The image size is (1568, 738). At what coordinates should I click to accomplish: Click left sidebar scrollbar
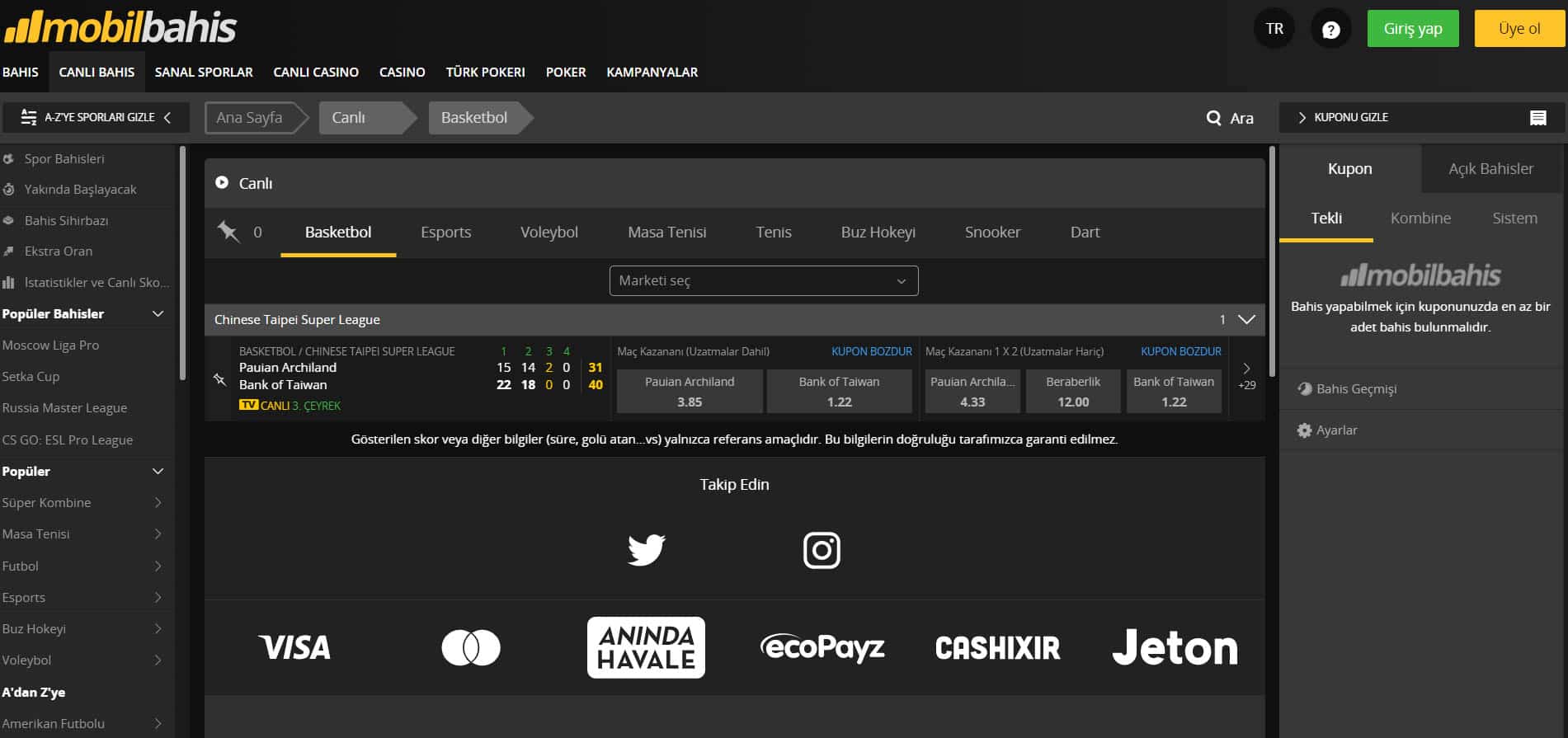pyautogui.click(x=182, y=263)
